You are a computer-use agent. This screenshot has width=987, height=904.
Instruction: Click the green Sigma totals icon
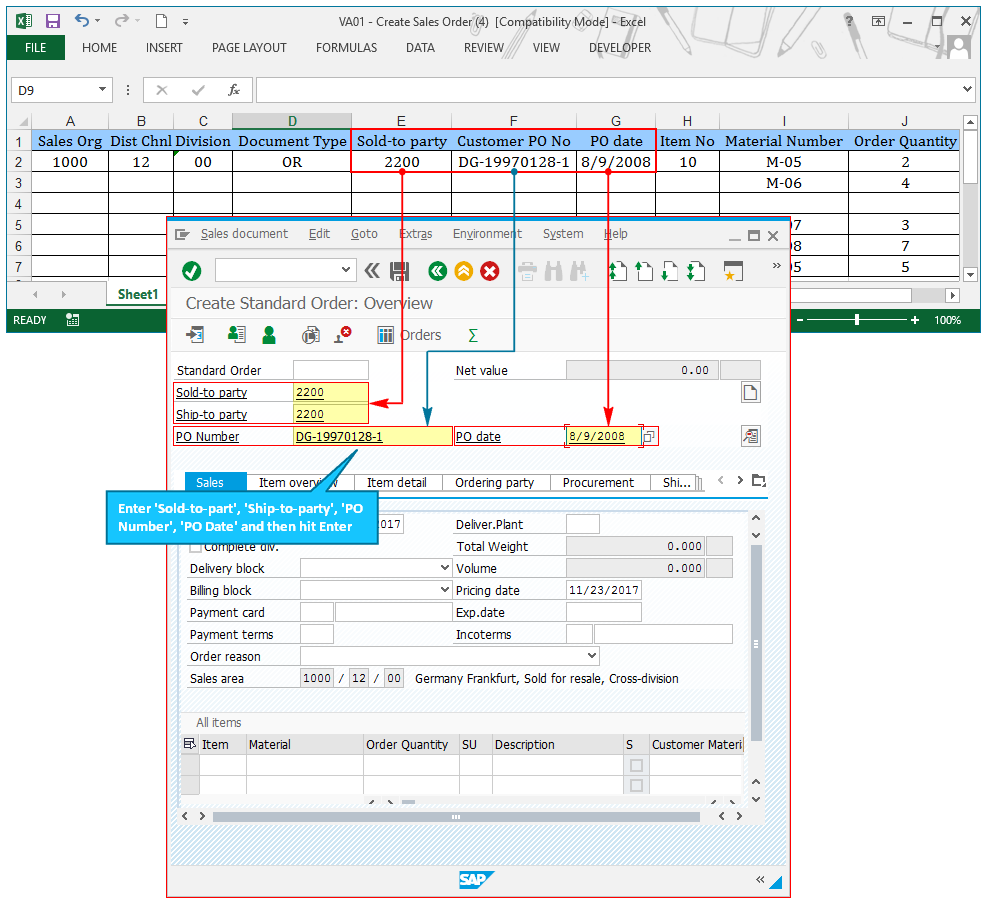point(473,336)
